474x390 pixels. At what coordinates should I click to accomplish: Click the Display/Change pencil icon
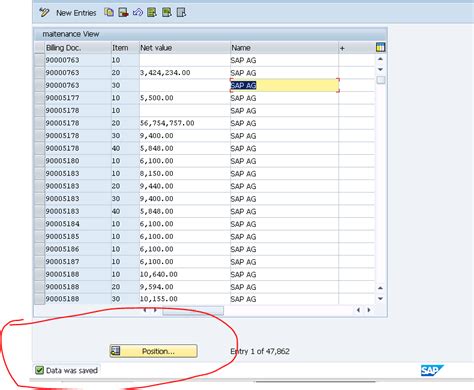coord(44,13)
